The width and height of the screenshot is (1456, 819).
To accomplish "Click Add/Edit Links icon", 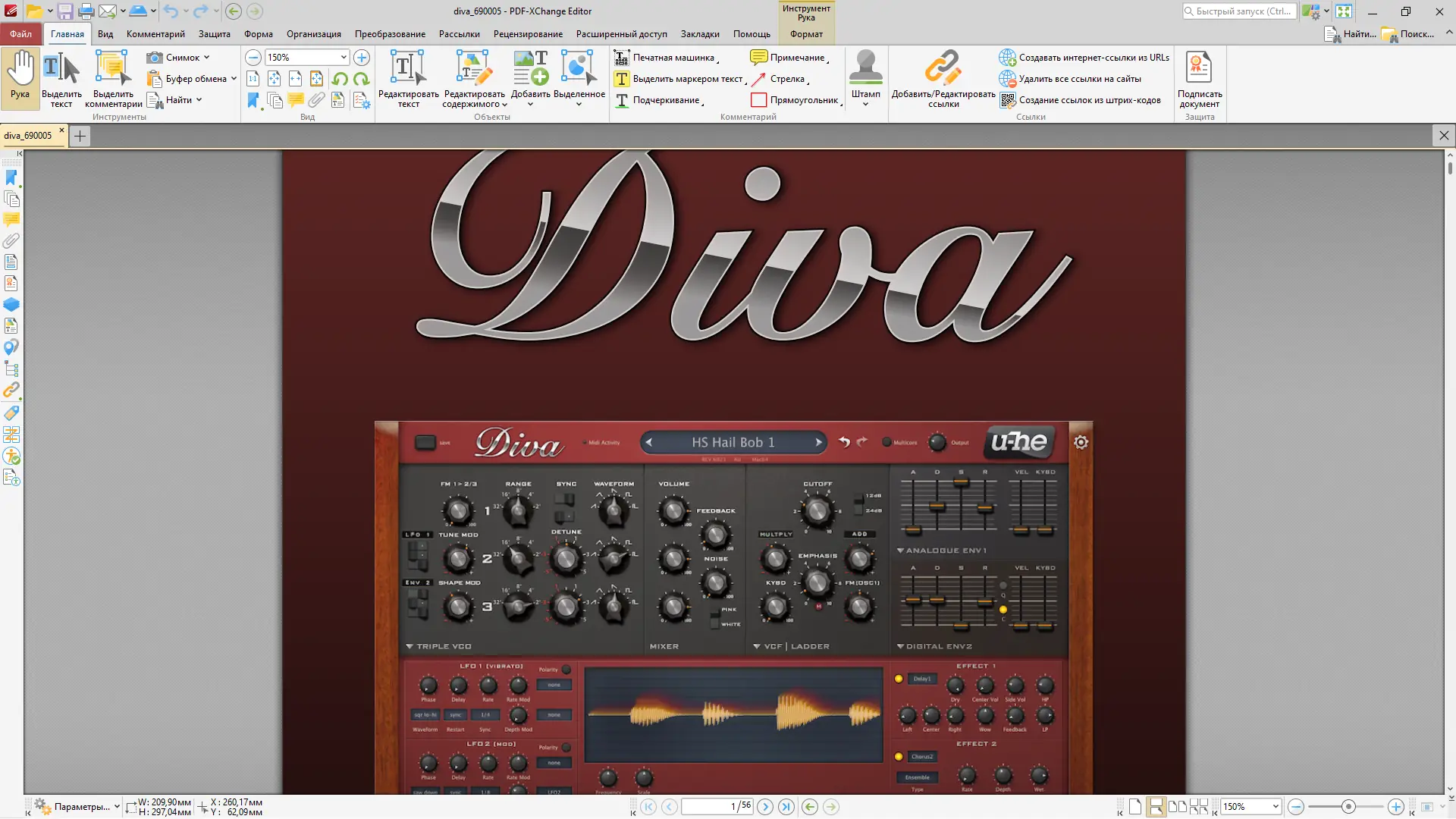I will click(x=943, y=68).
